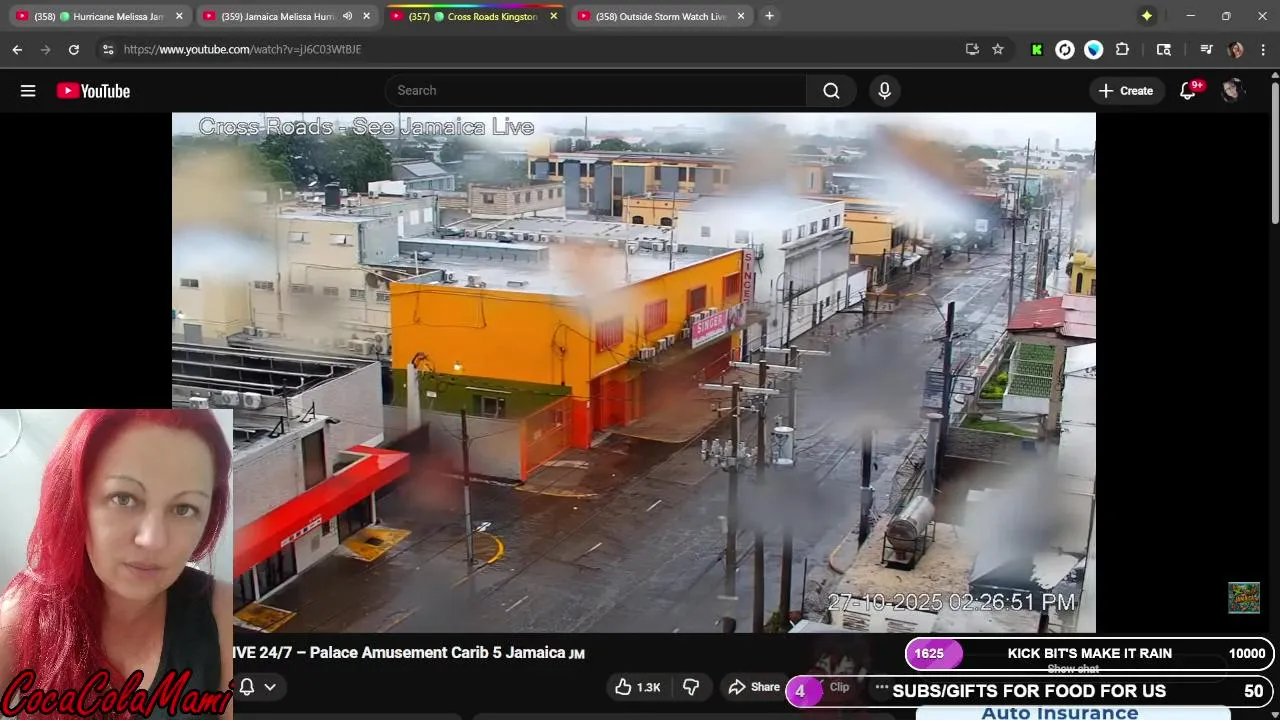Open the media controls music note icon

pos(1207,49)
